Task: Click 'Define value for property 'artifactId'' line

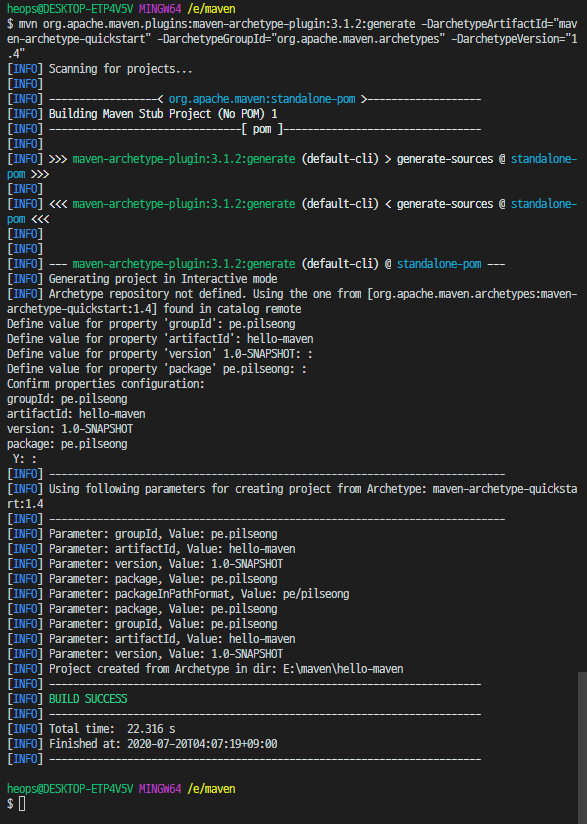Action: (160, 339)
